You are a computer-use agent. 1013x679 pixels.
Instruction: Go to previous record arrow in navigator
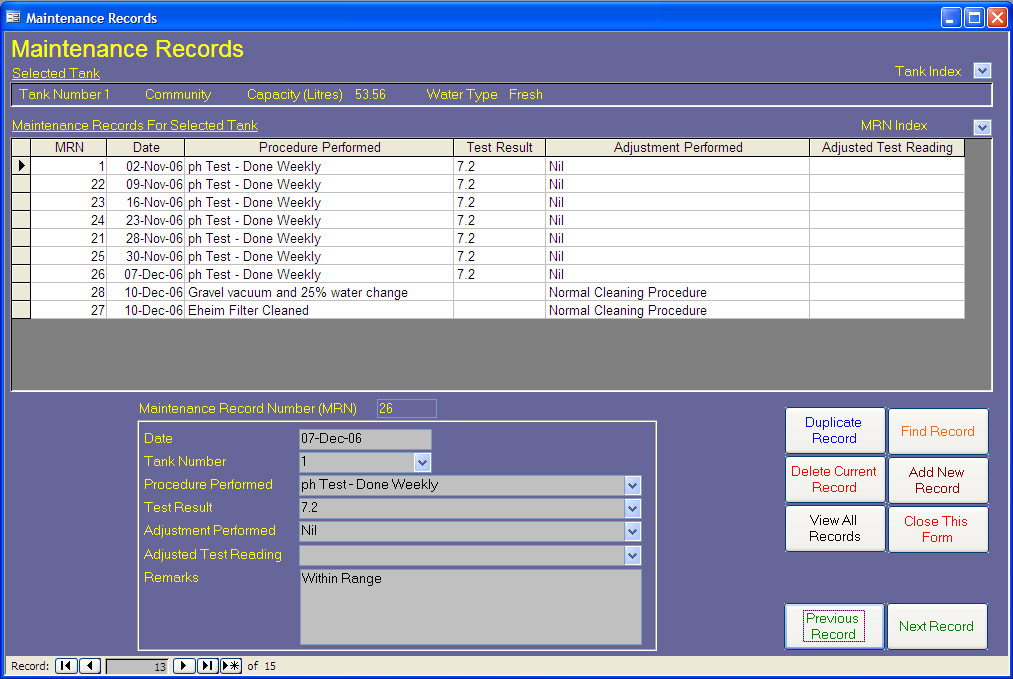point(90,665)
